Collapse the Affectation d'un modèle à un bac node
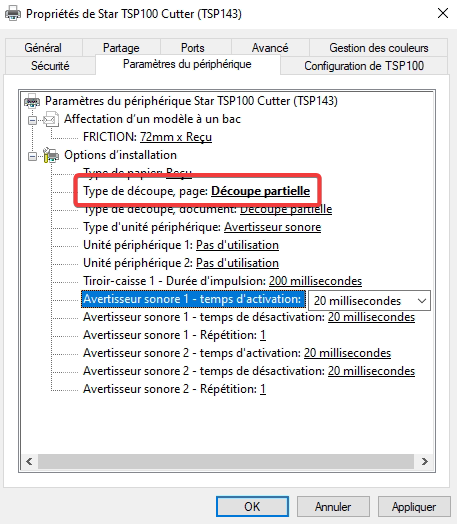 [x=32, y=120]
